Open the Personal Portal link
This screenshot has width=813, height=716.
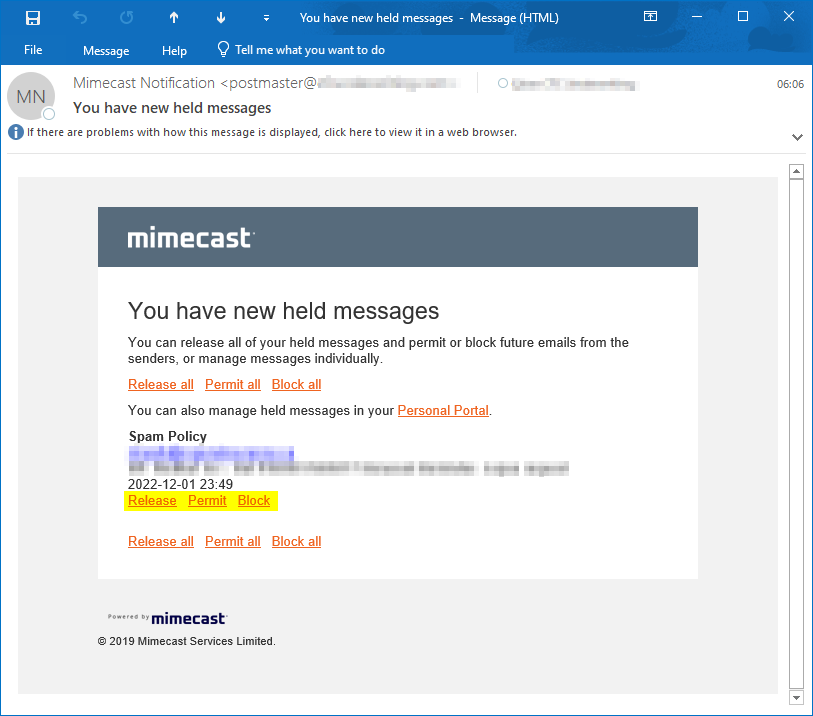tap(443, 411)
